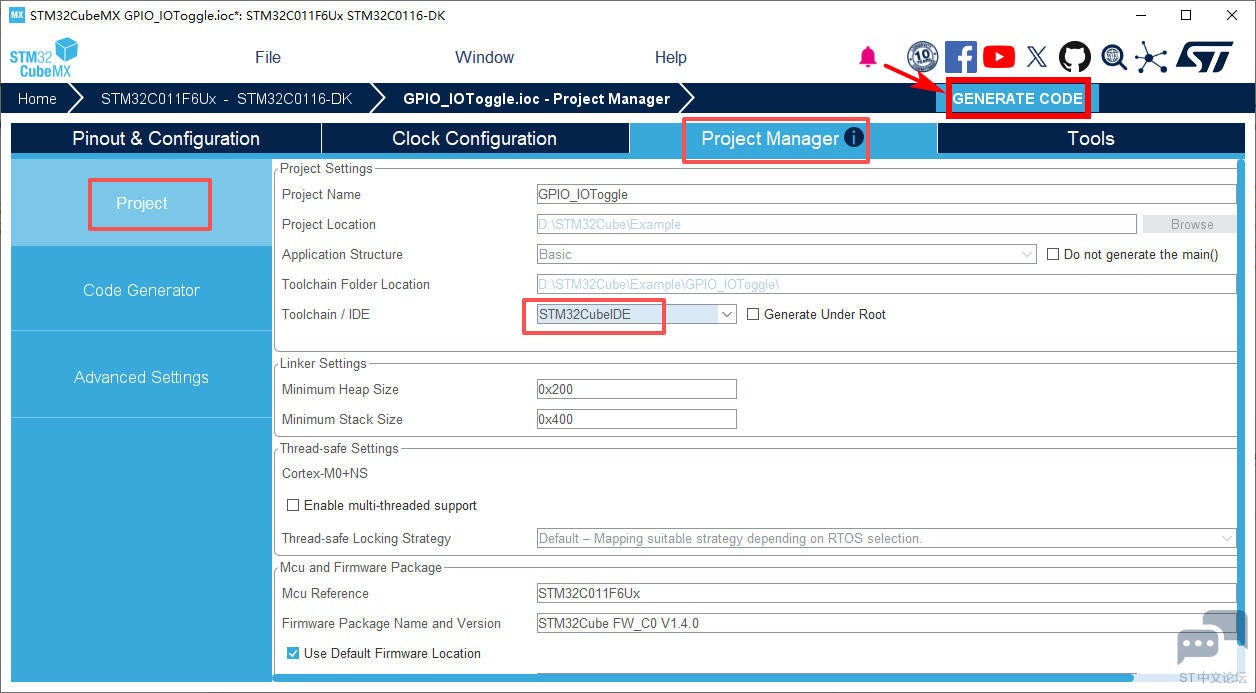Click the GENERATE CODE button

click(1017, 98)
